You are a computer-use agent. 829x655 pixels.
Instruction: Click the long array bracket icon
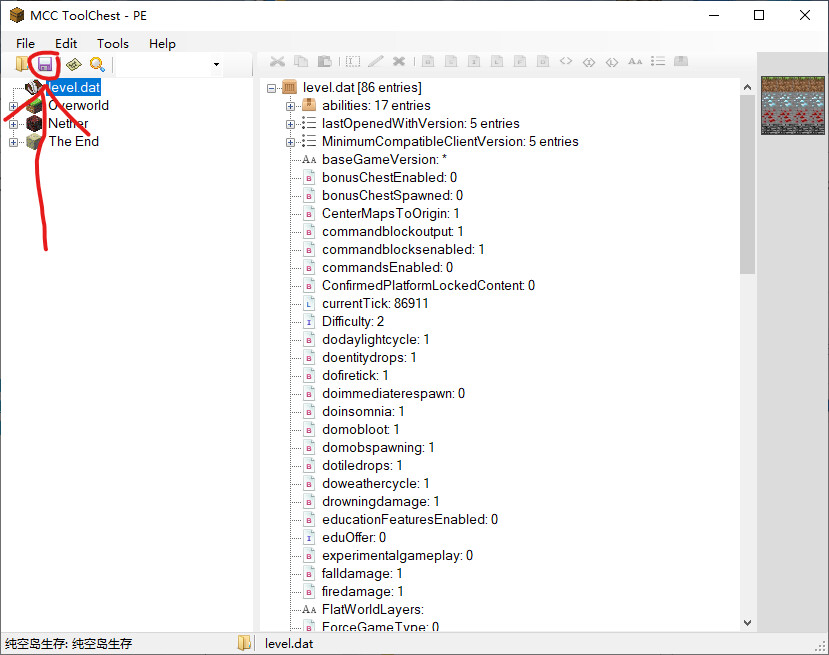pyautogui.click(x=612, y=62)
